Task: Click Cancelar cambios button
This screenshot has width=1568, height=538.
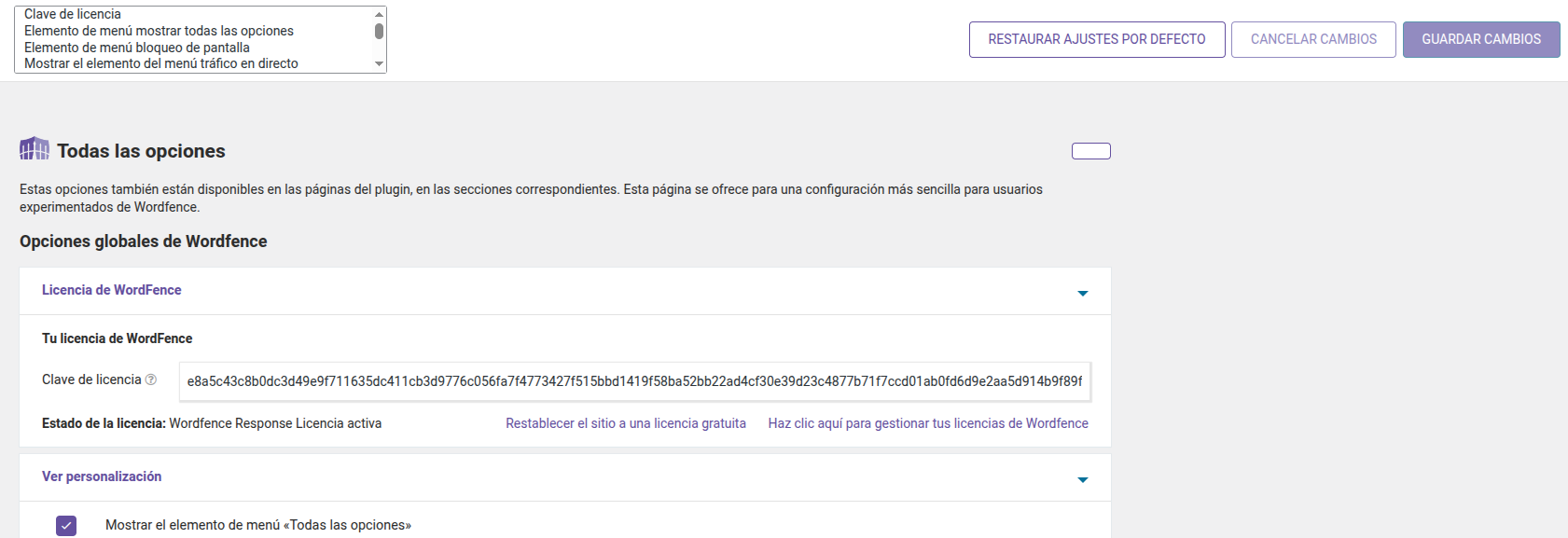Action: (1313, 39)
